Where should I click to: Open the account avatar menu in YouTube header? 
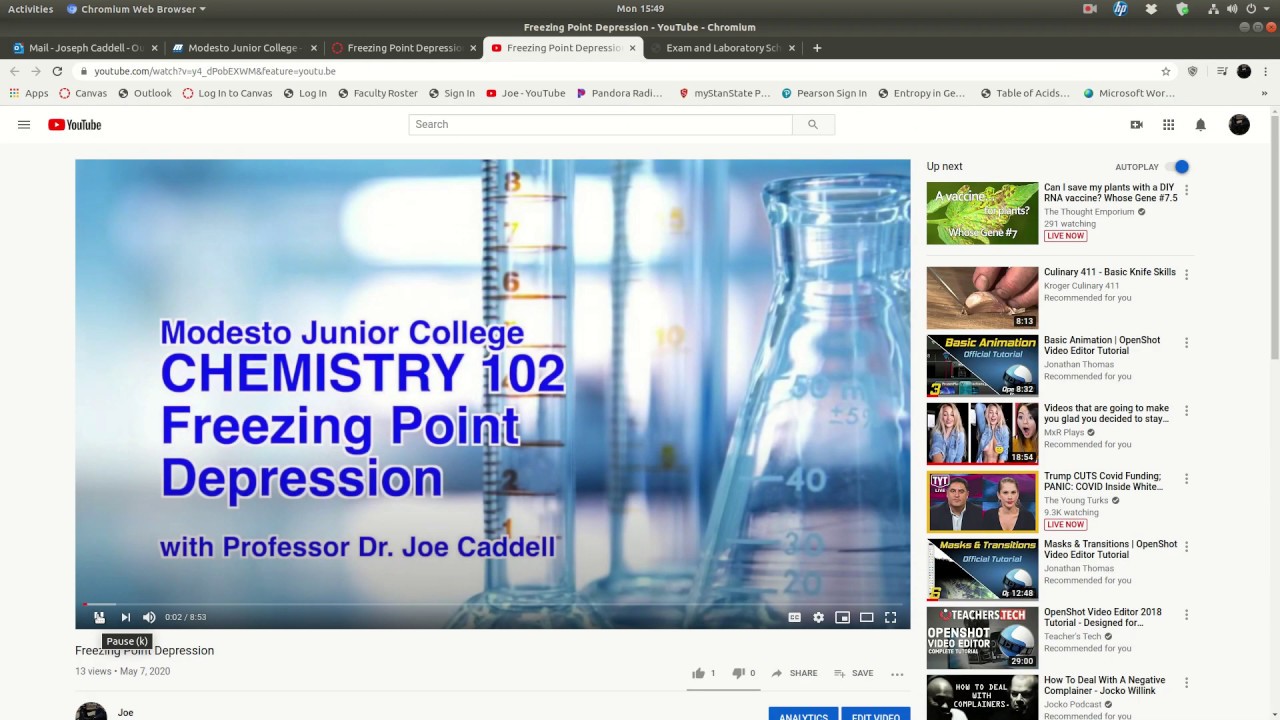tap(1239, 125)
